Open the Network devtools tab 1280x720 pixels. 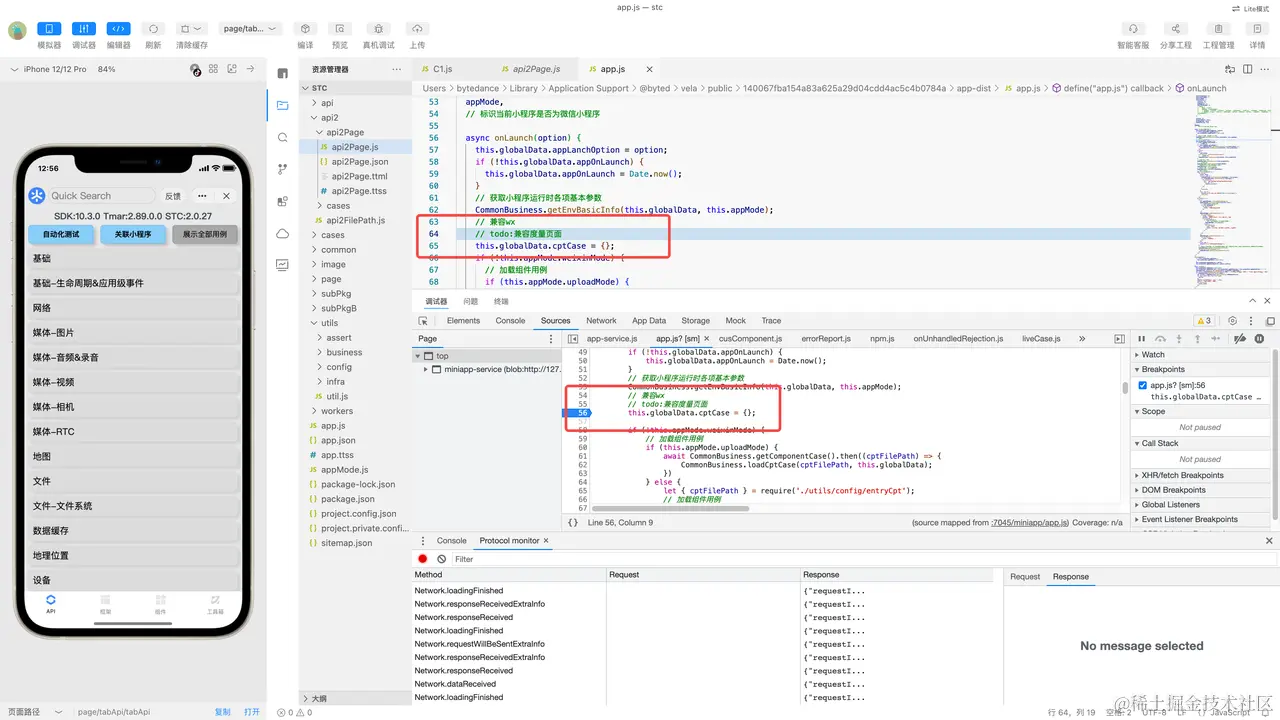(601, 321)
